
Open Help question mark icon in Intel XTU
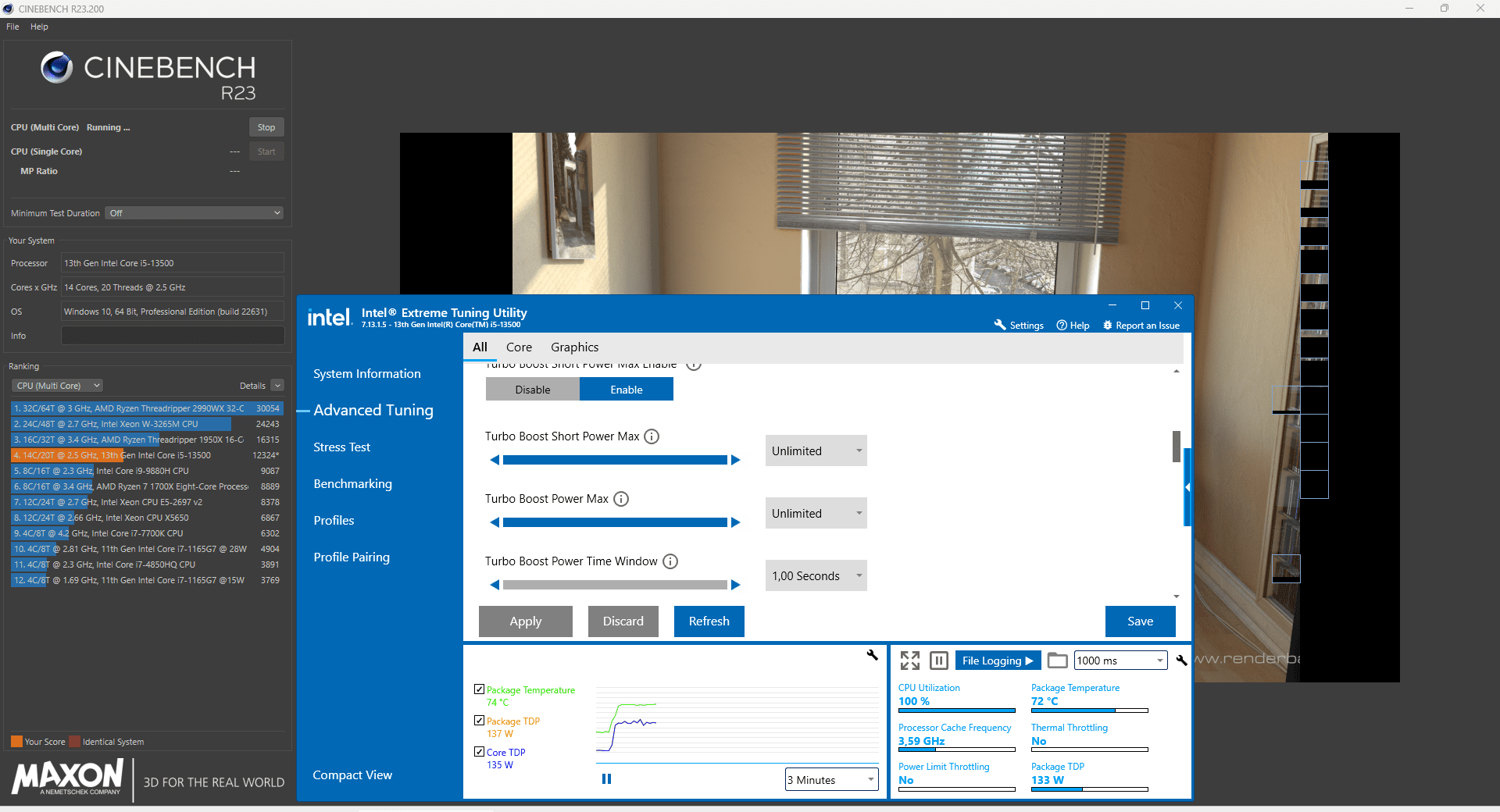tap(1062, 325)
